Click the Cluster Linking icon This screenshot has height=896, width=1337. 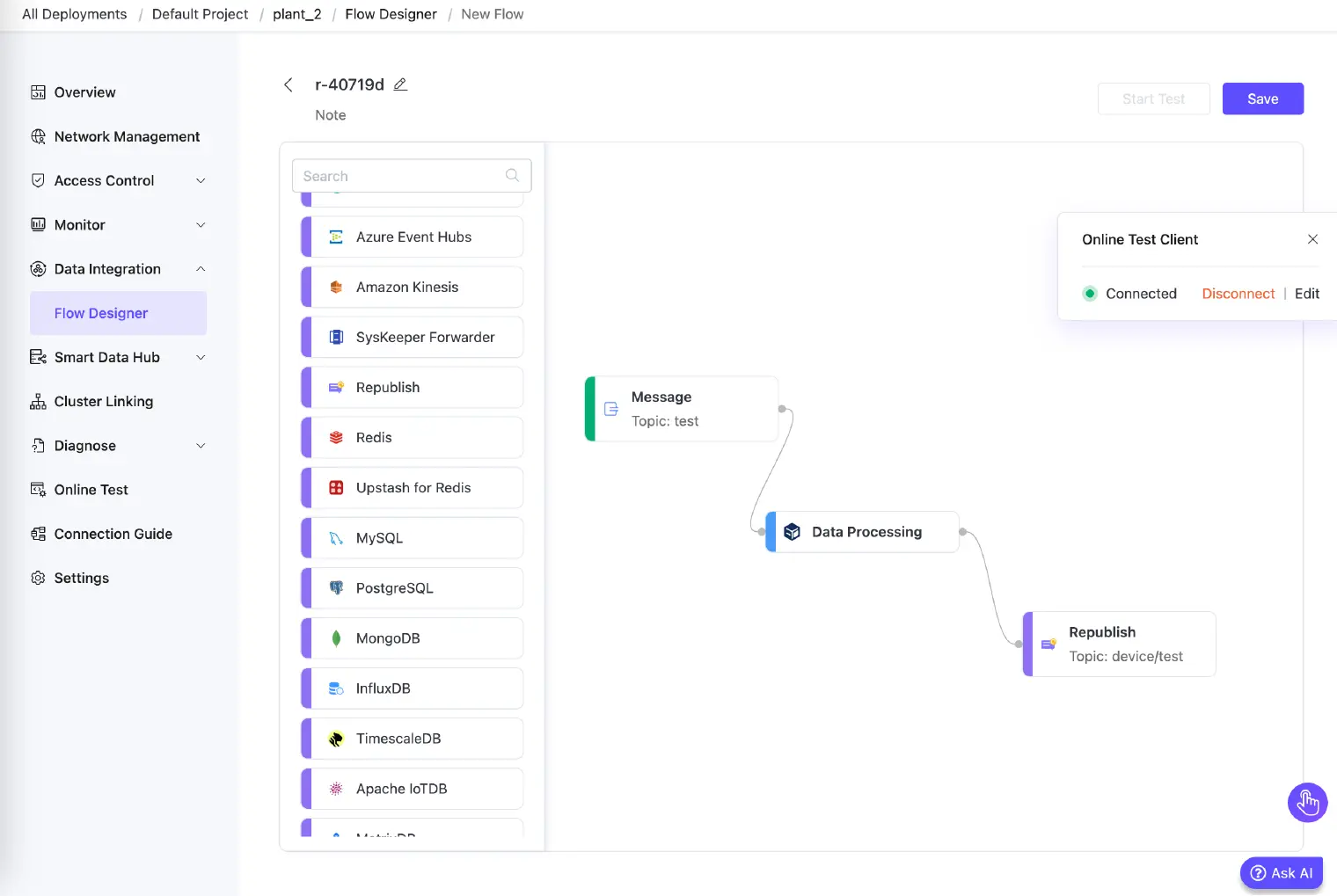pos(38,401)
